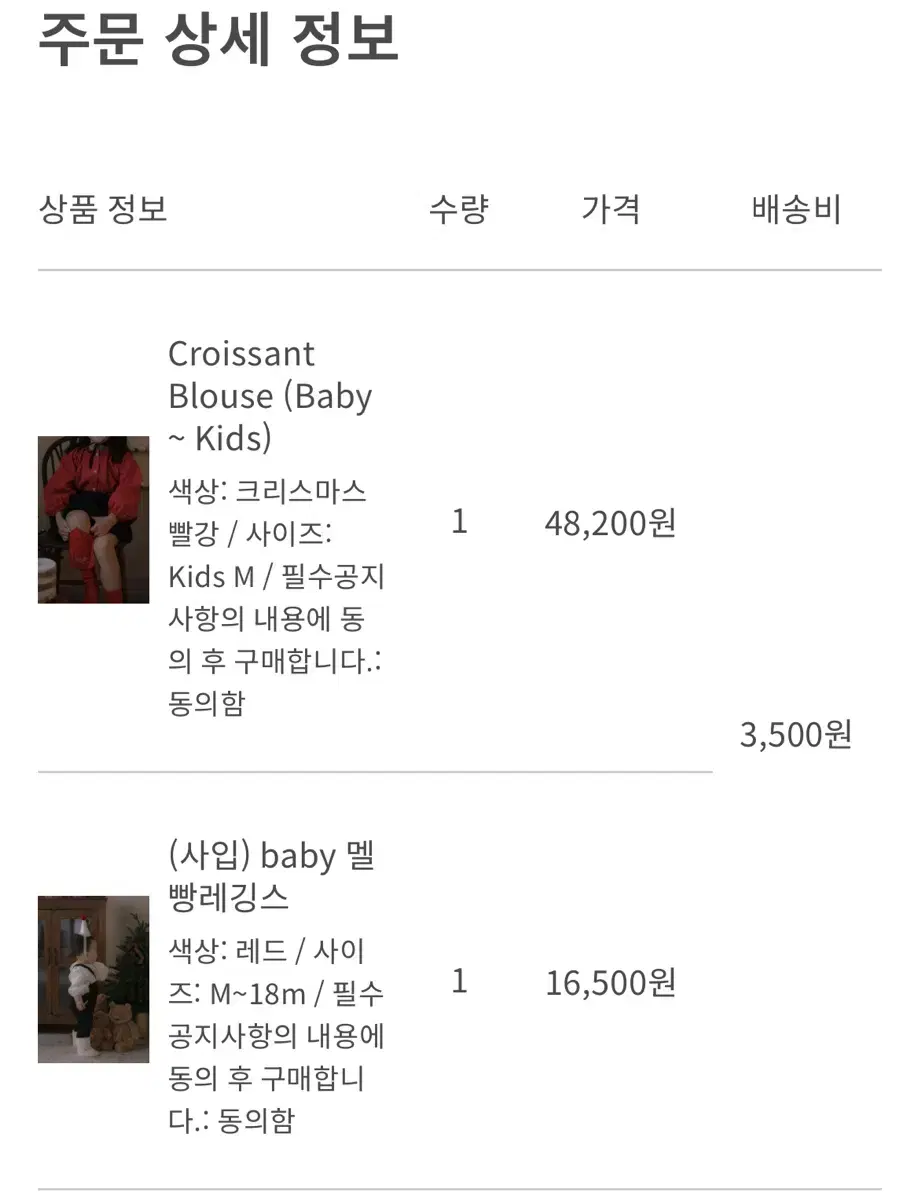
Task: Open the (사입) baby 멜빵레깅스 title
Action: click(272, 876)
